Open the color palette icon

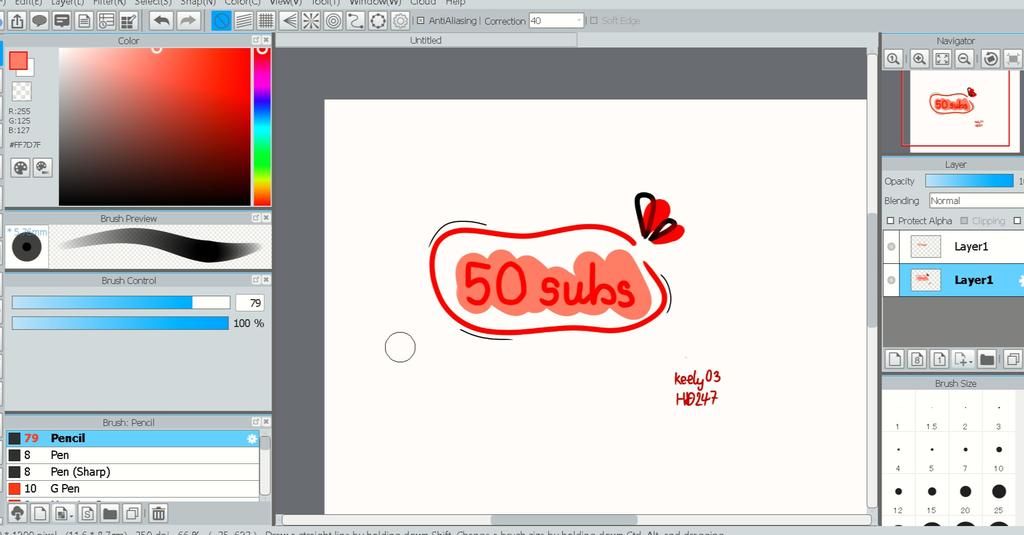(x=20, y=168)
